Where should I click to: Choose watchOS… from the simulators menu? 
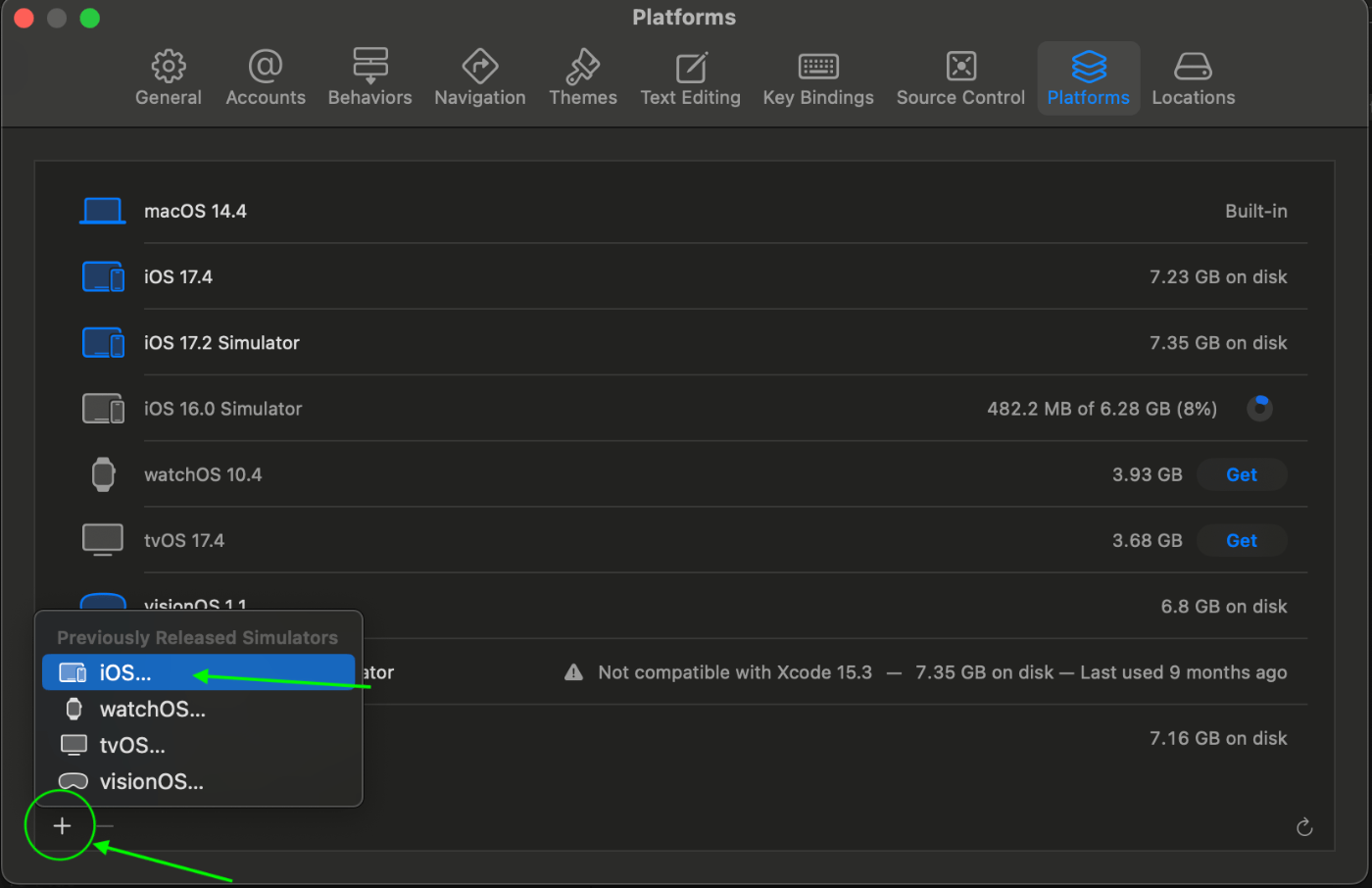(x=198, y=709)
